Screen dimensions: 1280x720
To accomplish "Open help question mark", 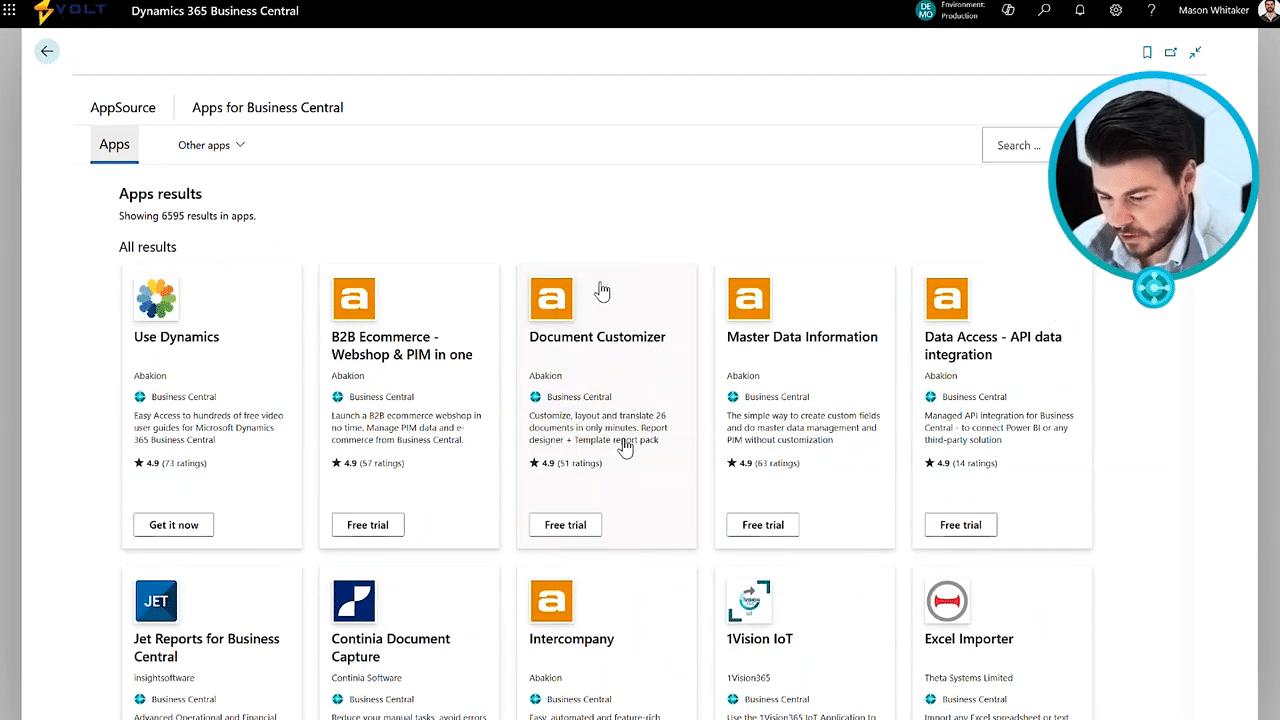I will [1152, 11].
